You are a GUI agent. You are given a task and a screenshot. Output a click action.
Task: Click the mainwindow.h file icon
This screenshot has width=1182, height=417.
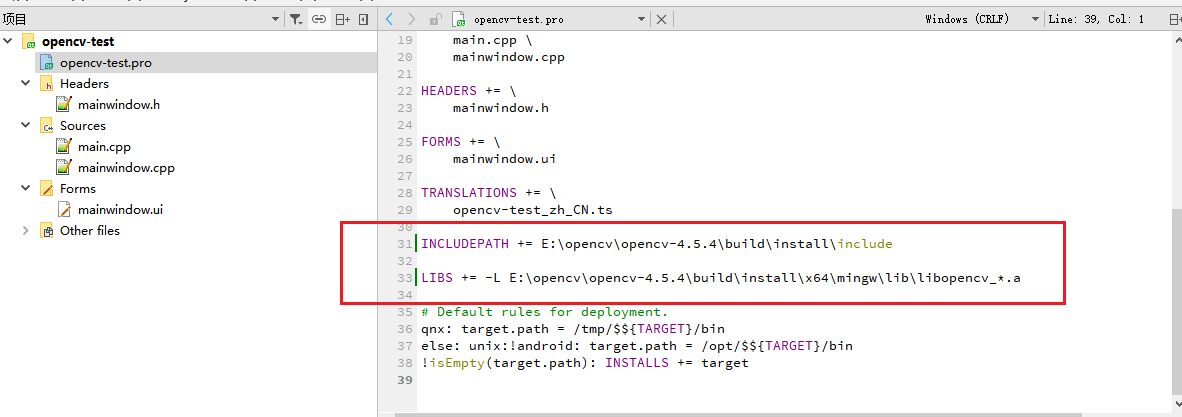65,105
